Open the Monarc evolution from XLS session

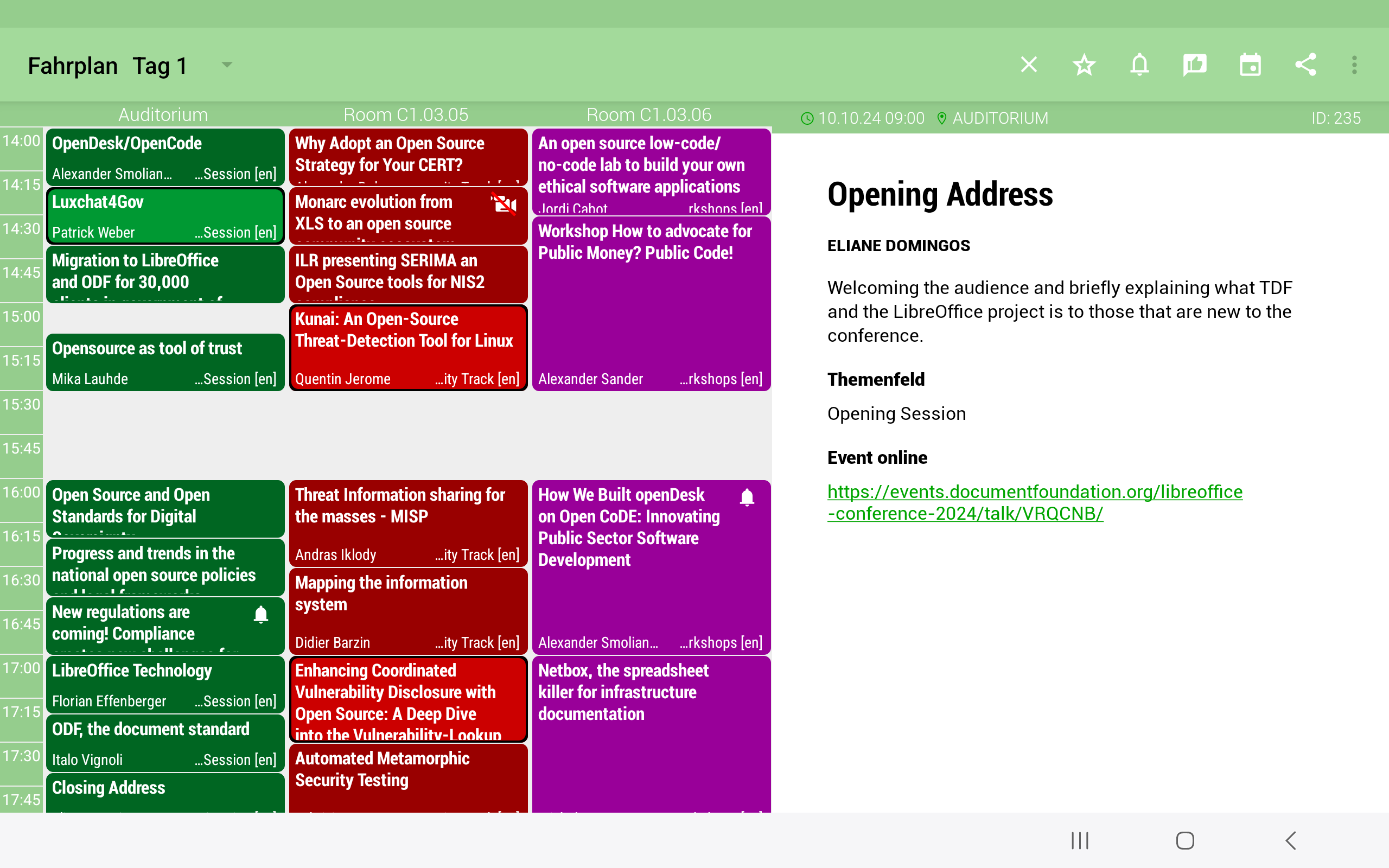408,216
